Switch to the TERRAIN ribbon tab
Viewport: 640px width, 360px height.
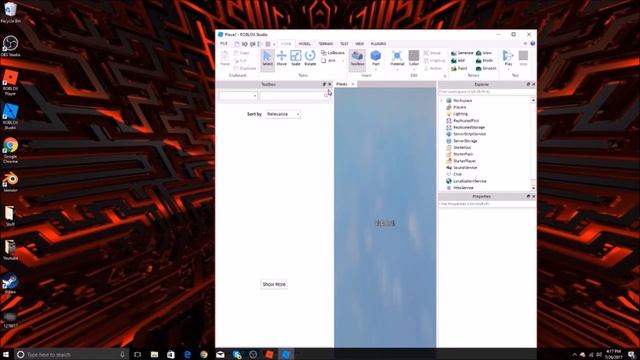325,44
